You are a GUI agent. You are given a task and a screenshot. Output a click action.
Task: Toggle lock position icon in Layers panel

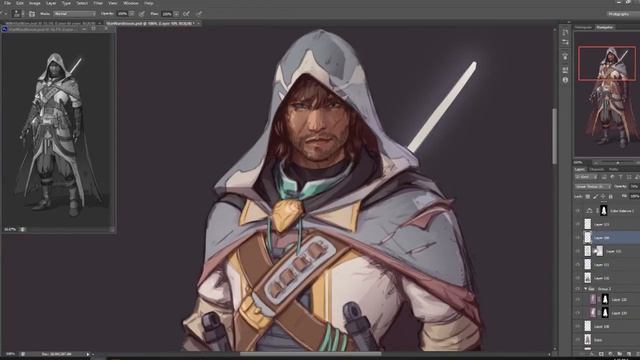(x=603, y=196)
